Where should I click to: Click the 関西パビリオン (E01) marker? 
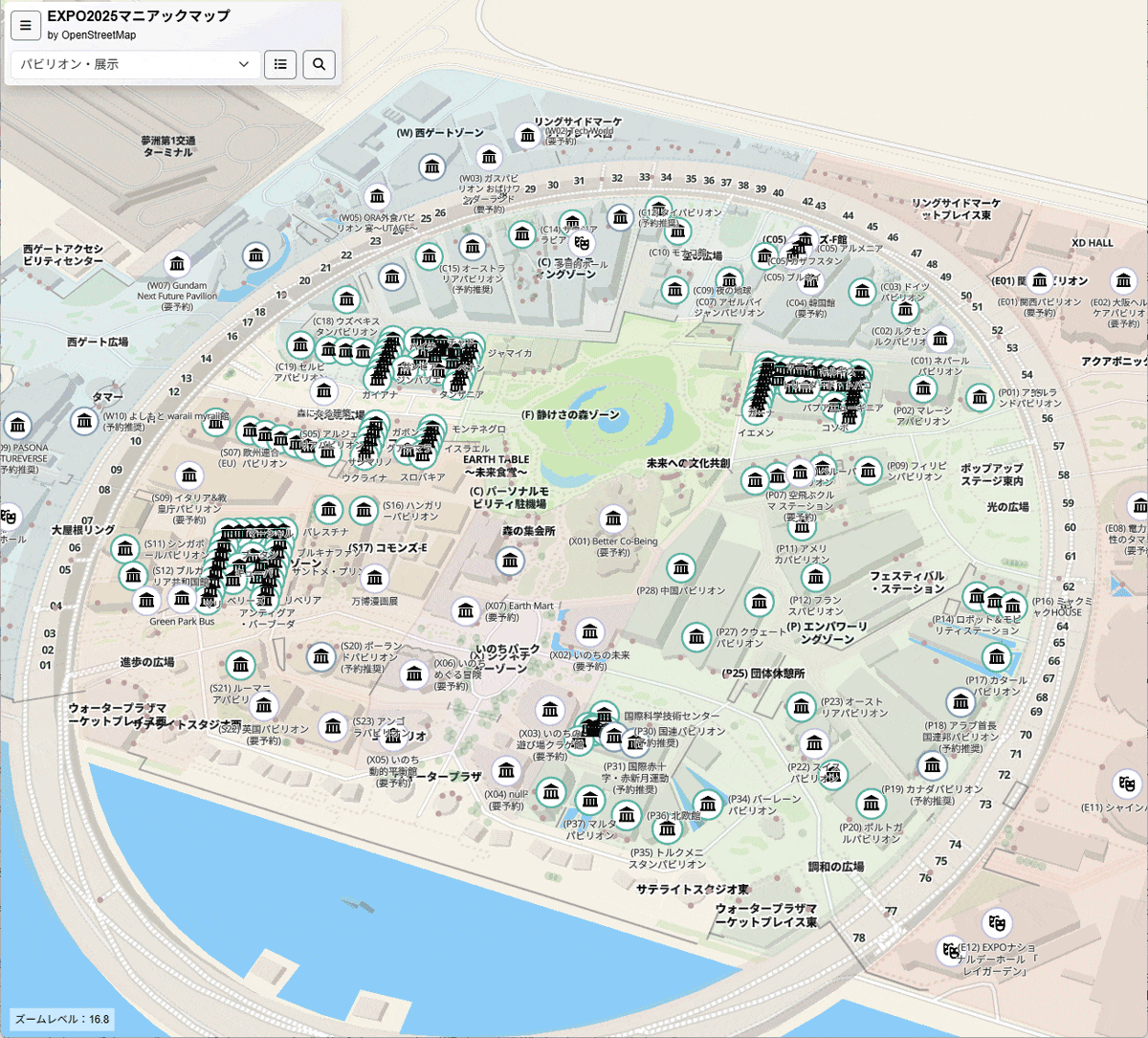[x=1039, y=280]
